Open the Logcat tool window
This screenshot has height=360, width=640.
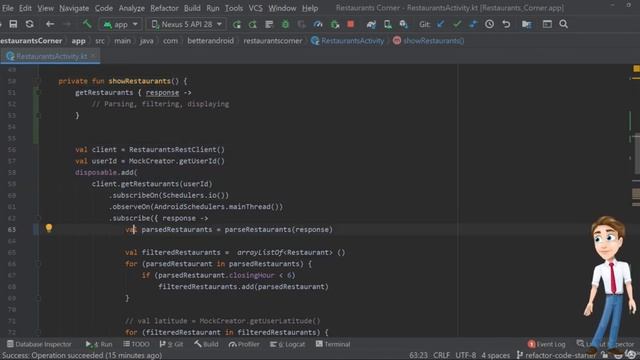pos(287,344)
